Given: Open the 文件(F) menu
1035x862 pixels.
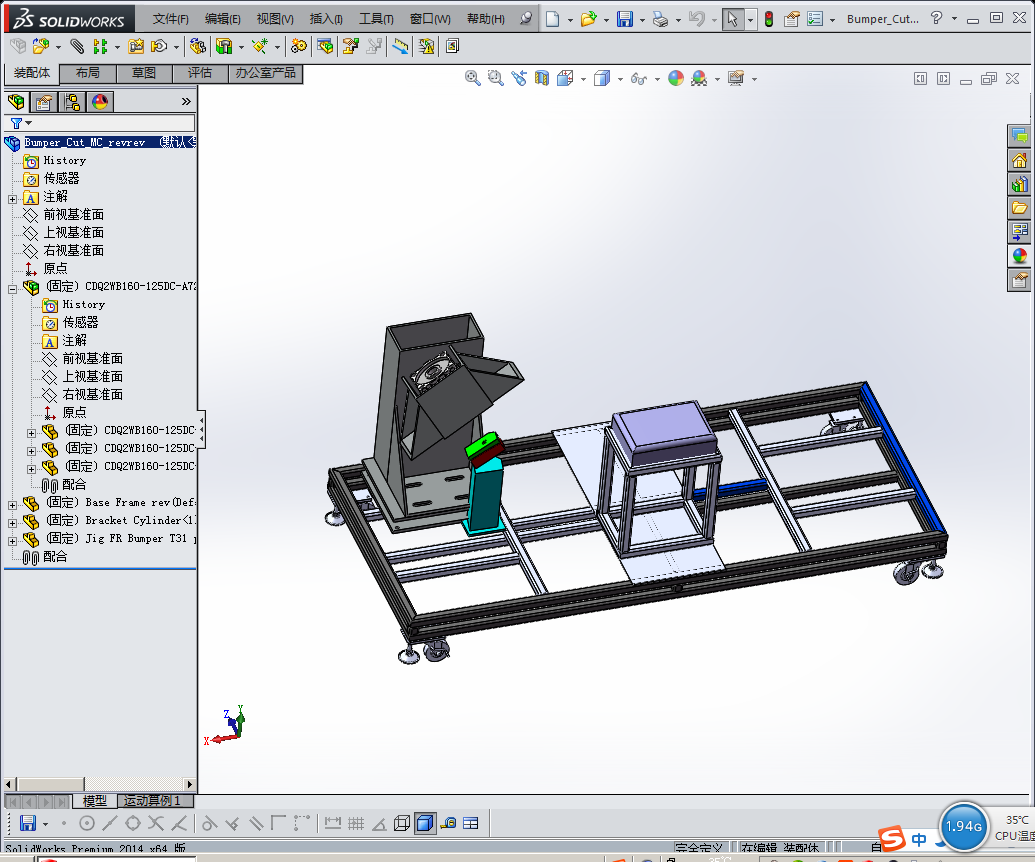Looking at the screenshot, I should click(170, 19).
